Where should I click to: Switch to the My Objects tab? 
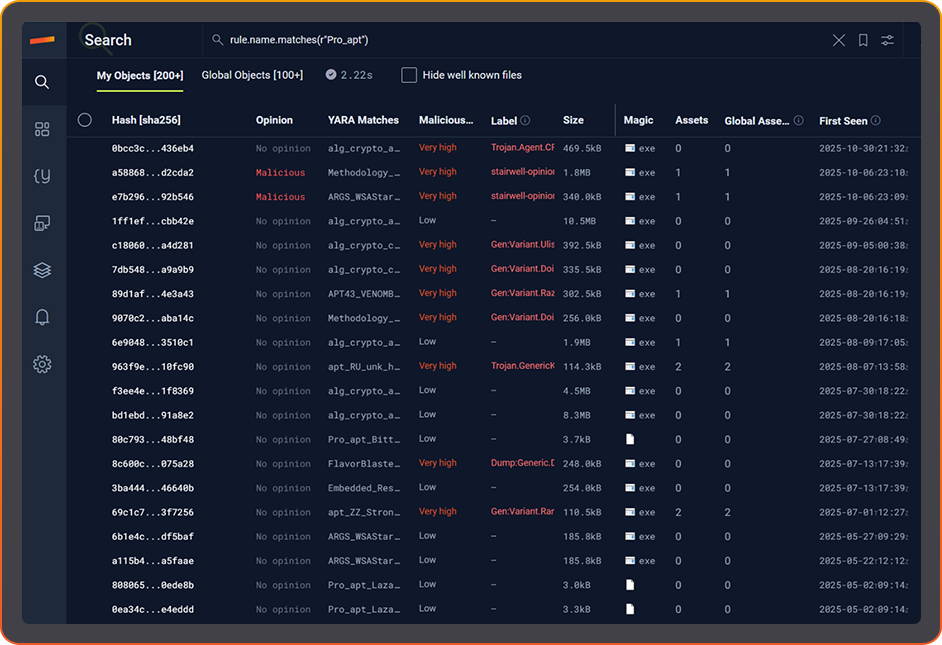pos(139,75)
